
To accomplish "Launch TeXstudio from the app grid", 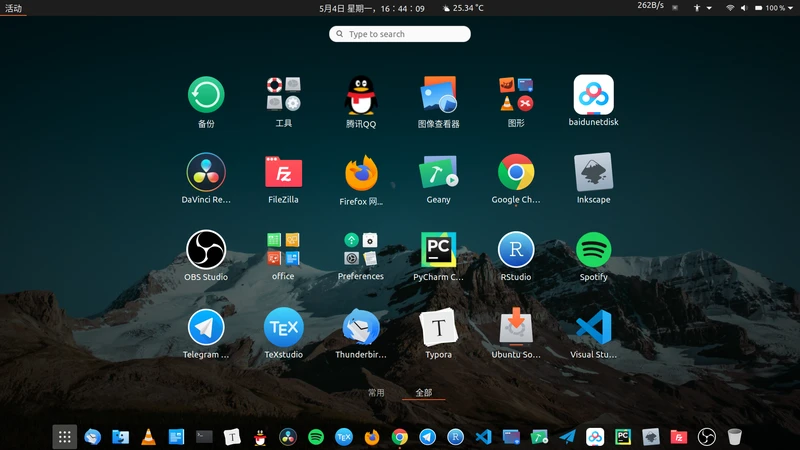I will 284,327.
